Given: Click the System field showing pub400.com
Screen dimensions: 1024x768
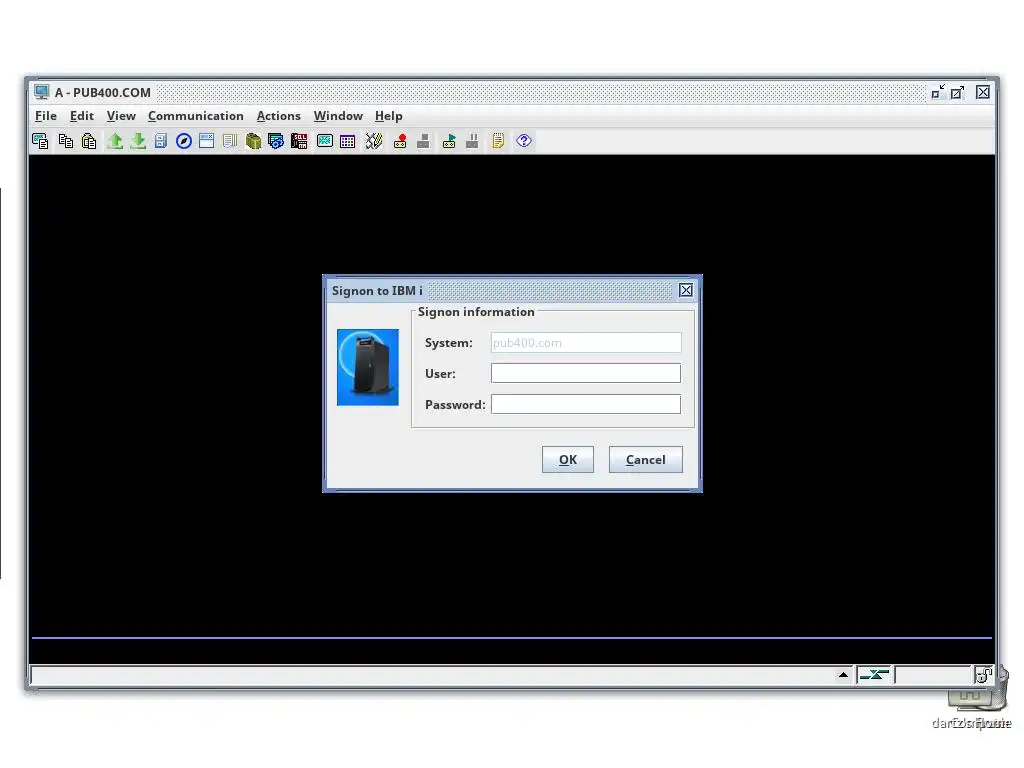Looking at the screenshot, I should click(x=586, y=342).
